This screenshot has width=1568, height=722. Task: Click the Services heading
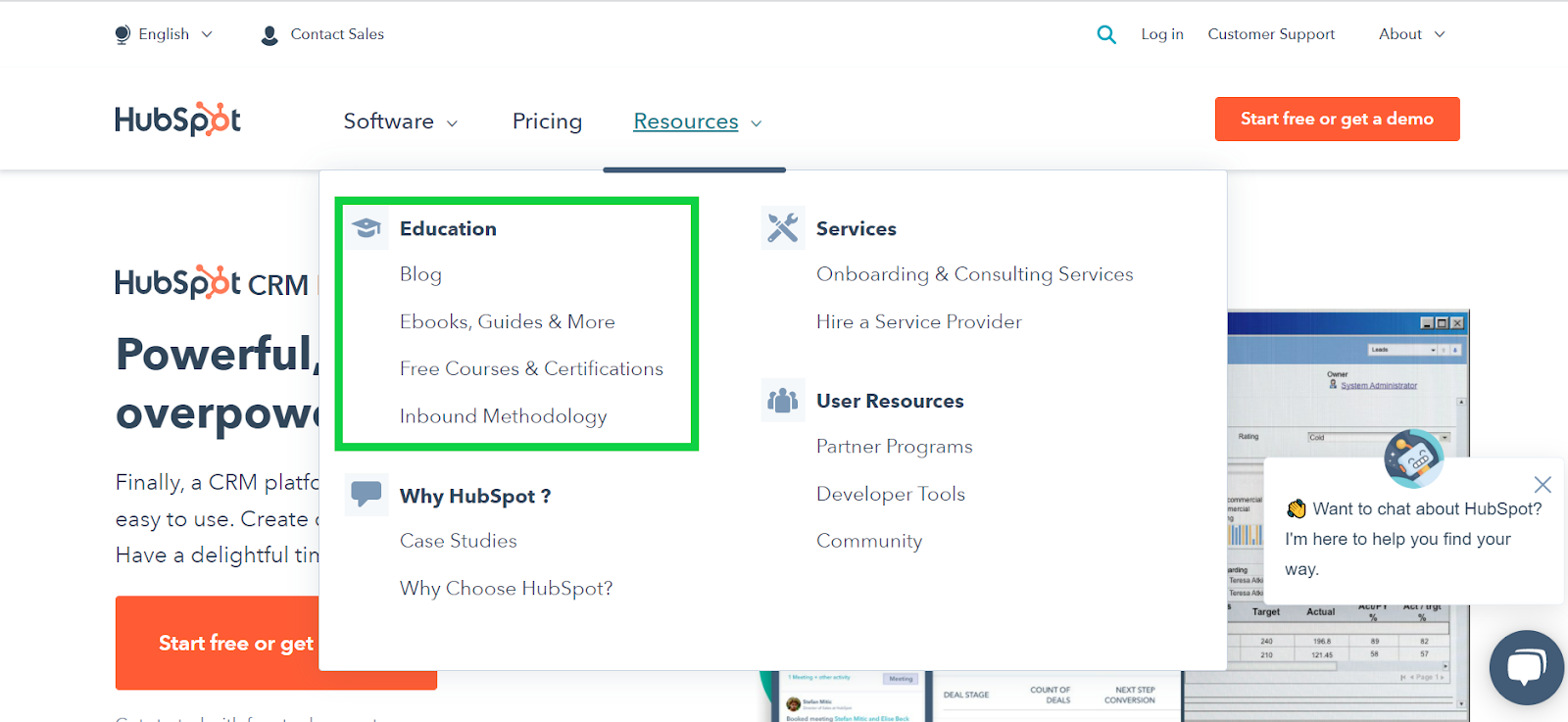click(856, 228)
